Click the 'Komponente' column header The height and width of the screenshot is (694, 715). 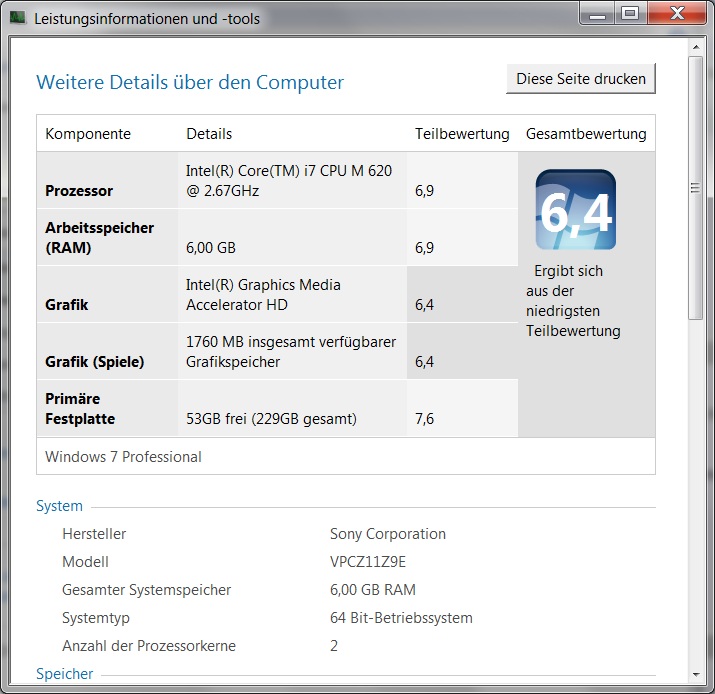pos(88,134)
